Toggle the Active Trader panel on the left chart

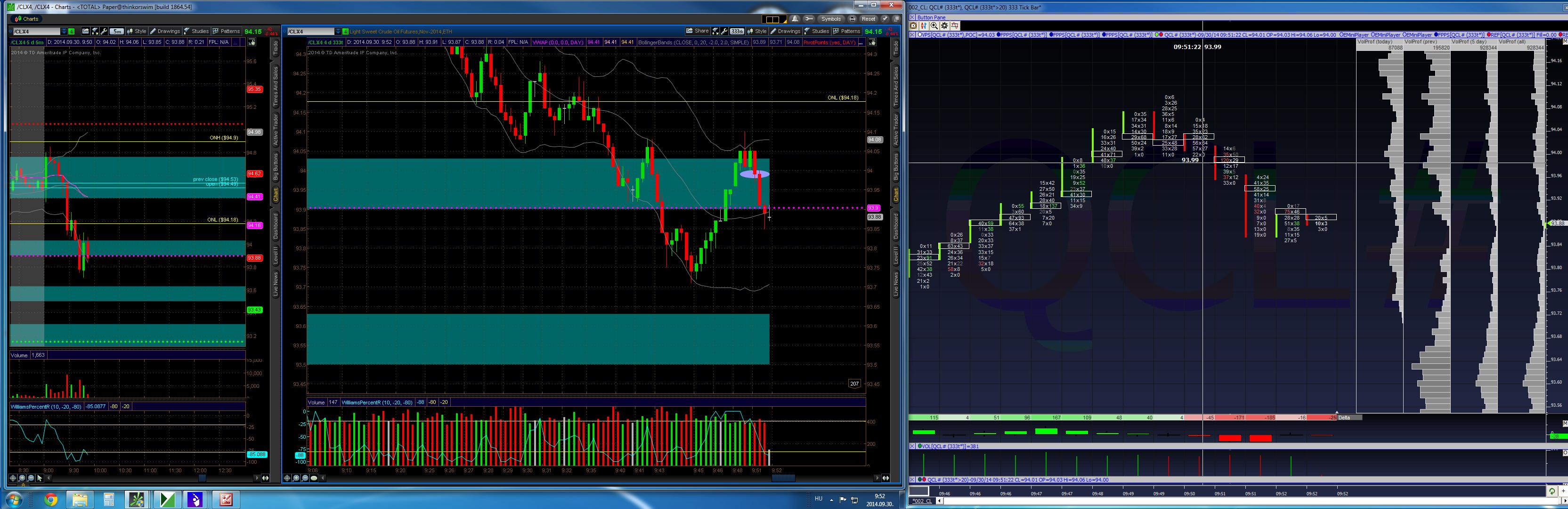coord(275,129)
